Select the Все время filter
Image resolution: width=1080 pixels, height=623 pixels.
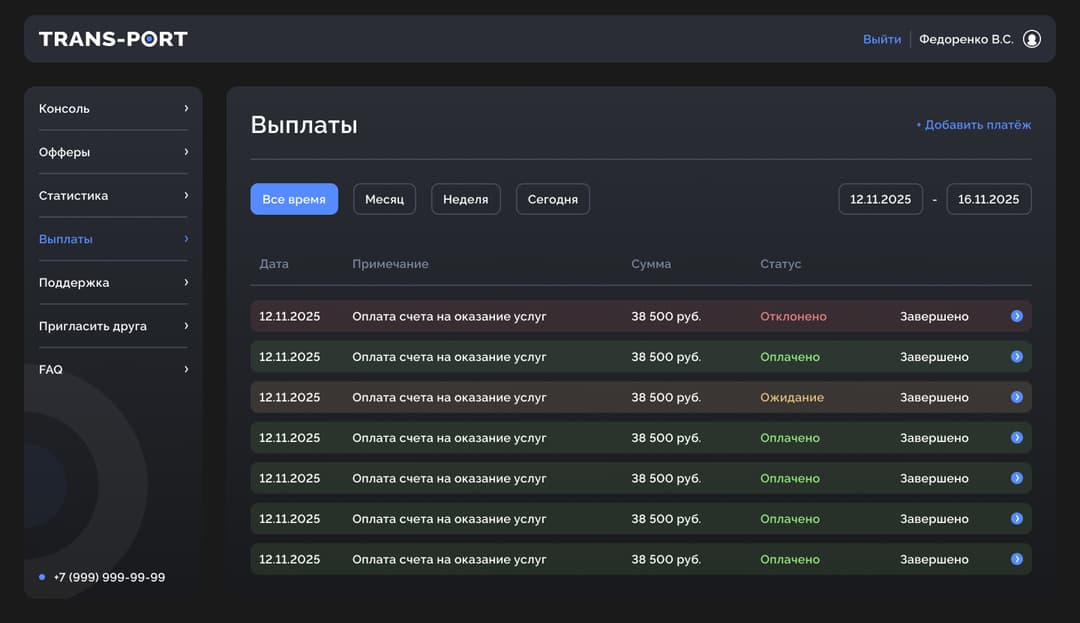294,199
